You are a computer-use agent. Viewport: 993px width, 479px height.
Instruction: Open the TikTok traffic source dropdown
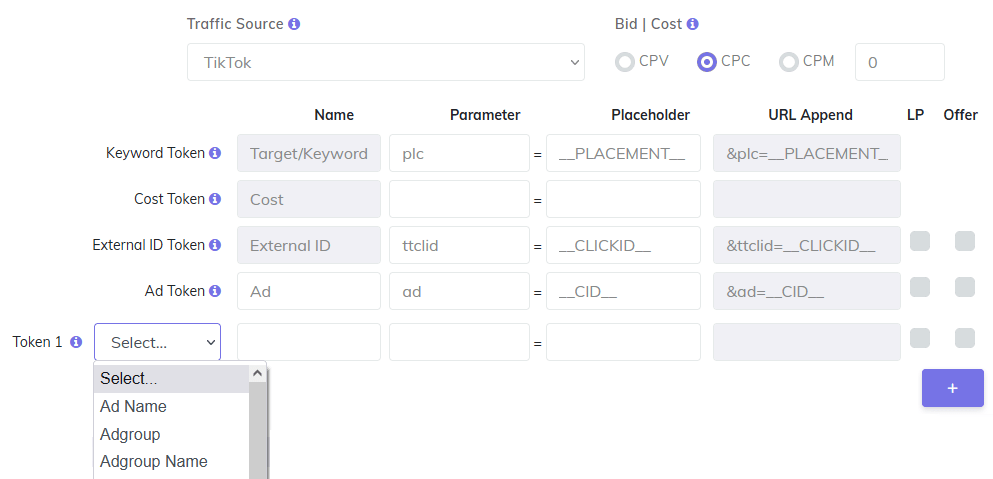386,62
